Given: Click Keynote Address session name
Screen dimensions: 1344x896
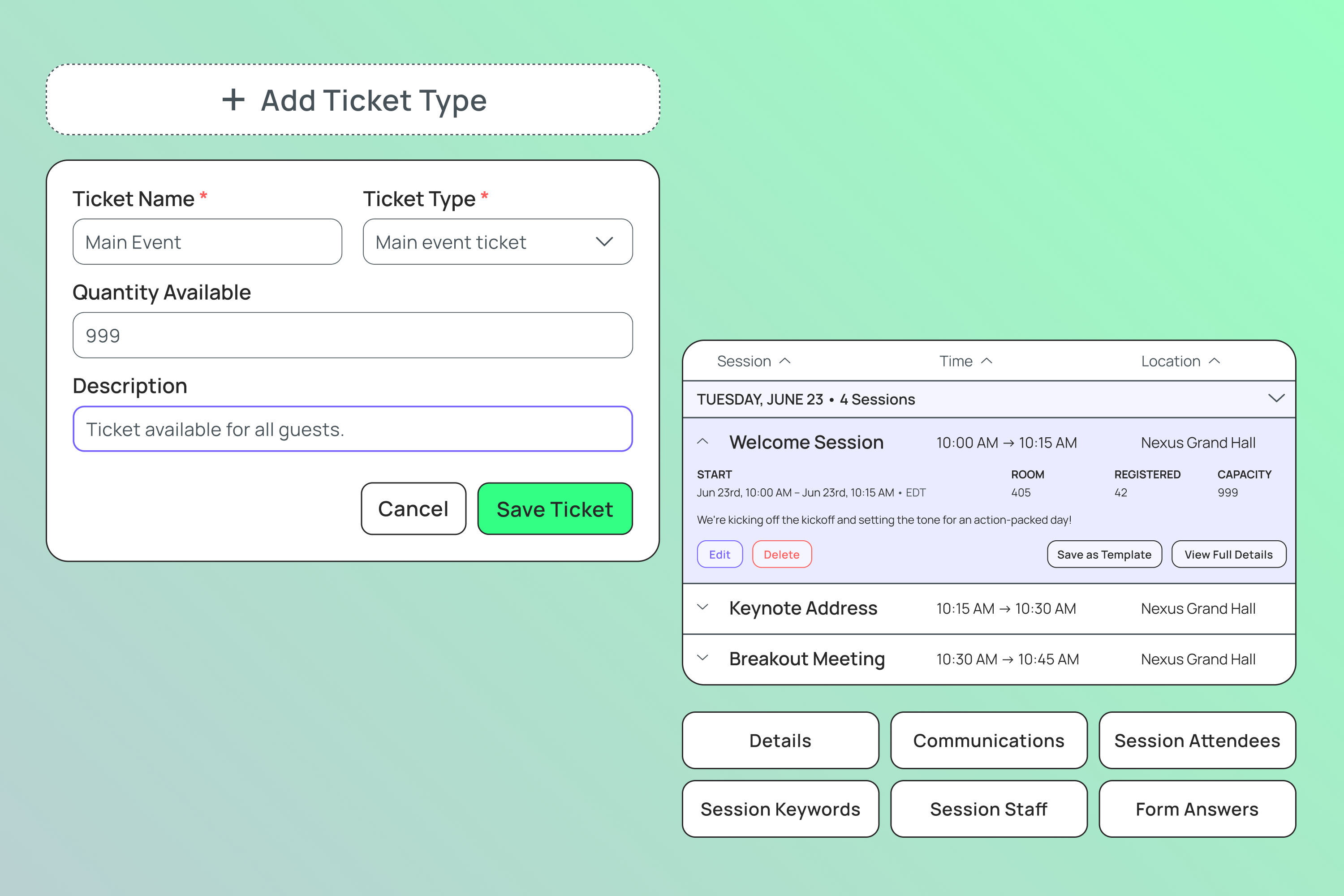Looking at the screenshot, I should pos(803,608).
